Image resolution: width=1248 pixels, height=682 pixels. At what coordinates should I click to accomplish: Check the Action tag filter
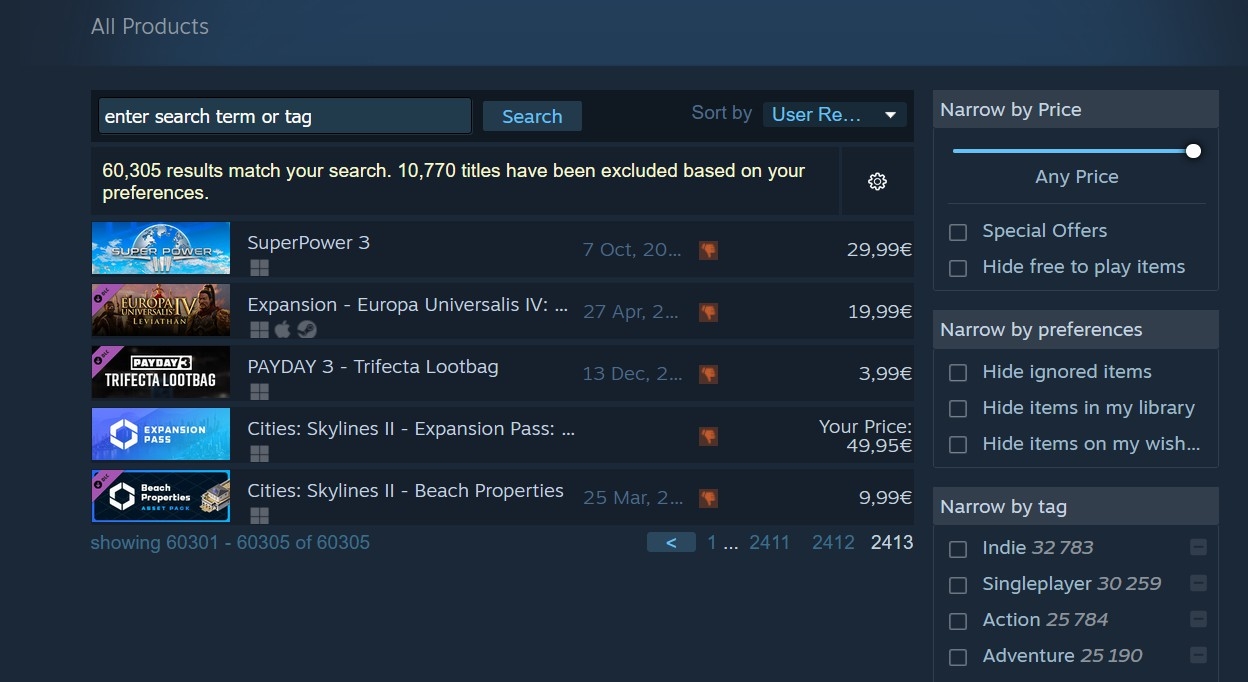click(958, 621)
